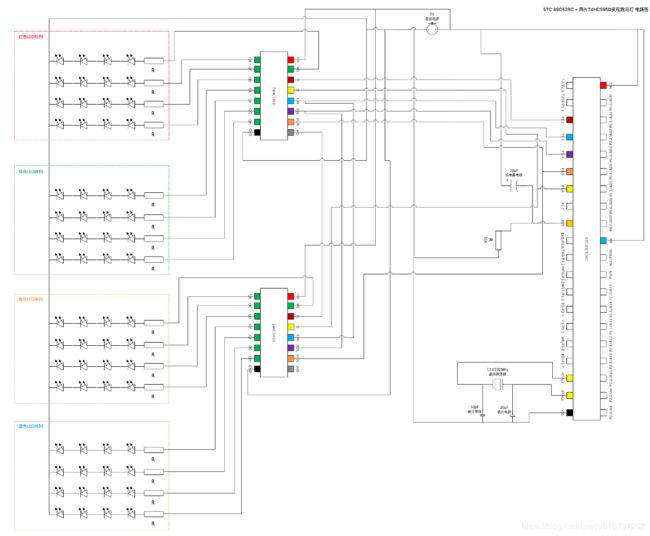This screenshot has width=650, height=536.
Task: Select the purple pin on upper 74HC595
Action: tap(291, 111)
